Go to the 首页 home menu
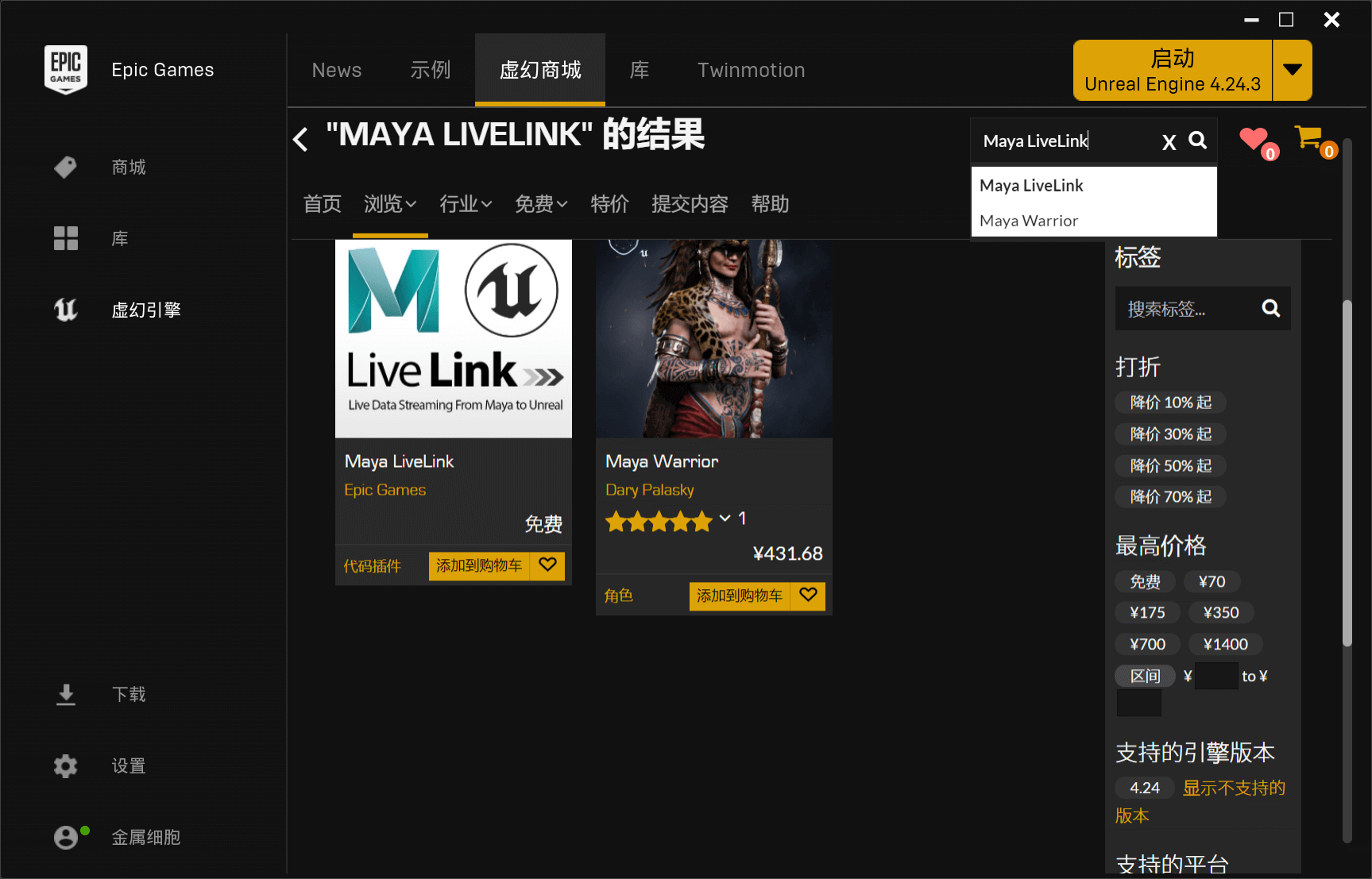The image size is (1372, 879). pyautogui.click(x=323, y=204)
